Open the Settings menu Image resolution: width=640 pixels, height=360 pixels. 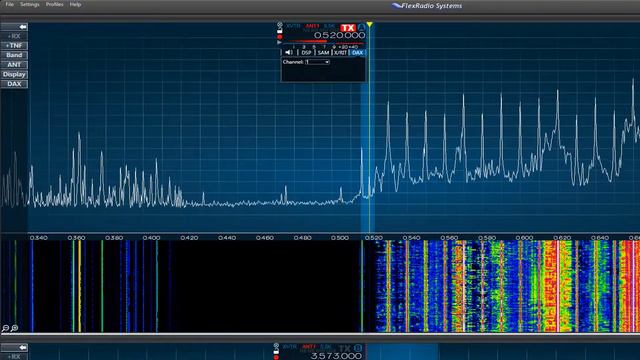30,4
